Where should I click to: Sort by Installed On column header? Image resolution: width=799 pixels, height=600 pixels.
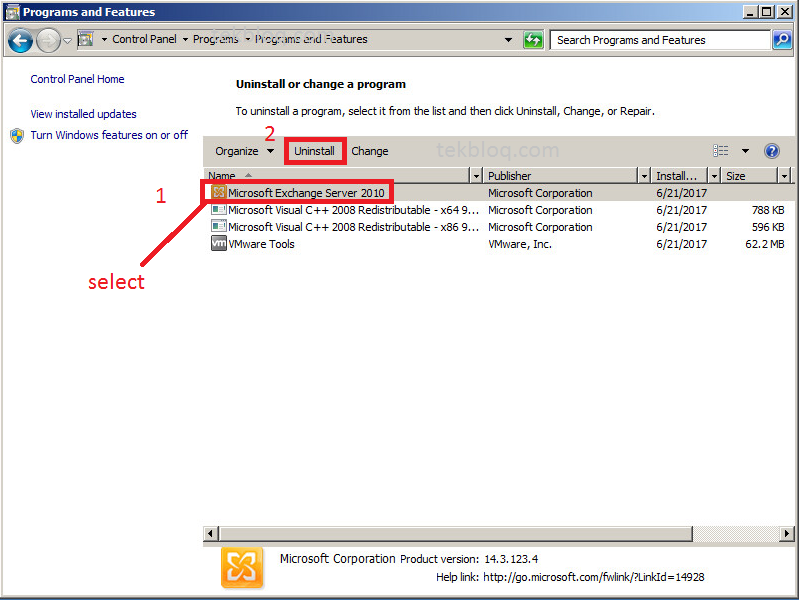click(680, 176)
